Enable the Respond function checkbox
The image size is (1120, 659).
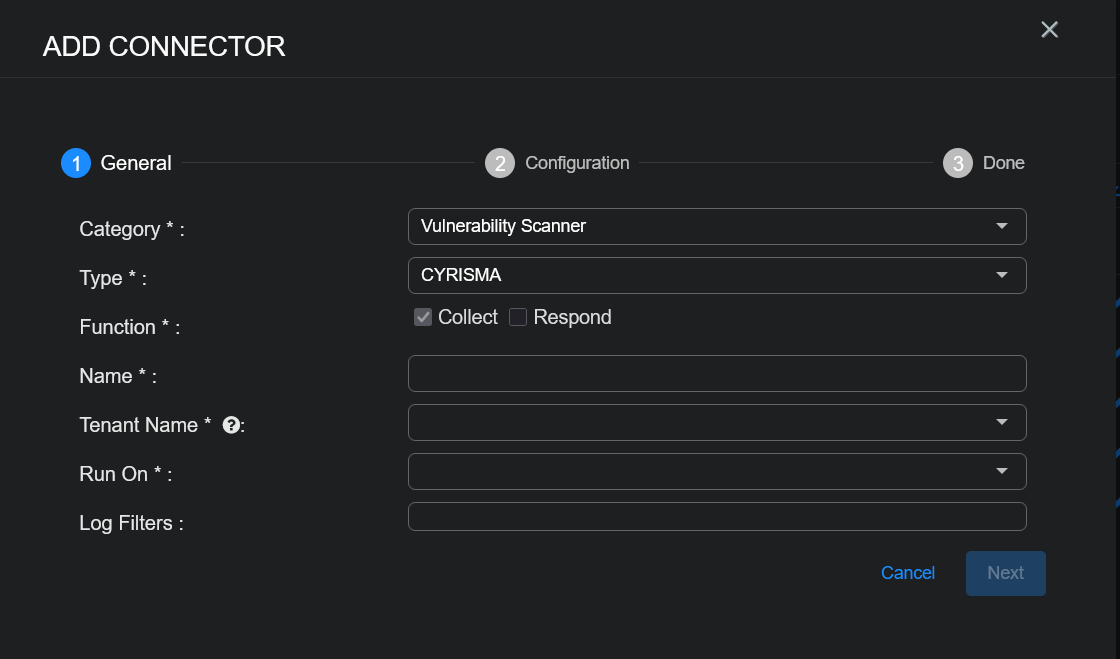click(518, 317)
